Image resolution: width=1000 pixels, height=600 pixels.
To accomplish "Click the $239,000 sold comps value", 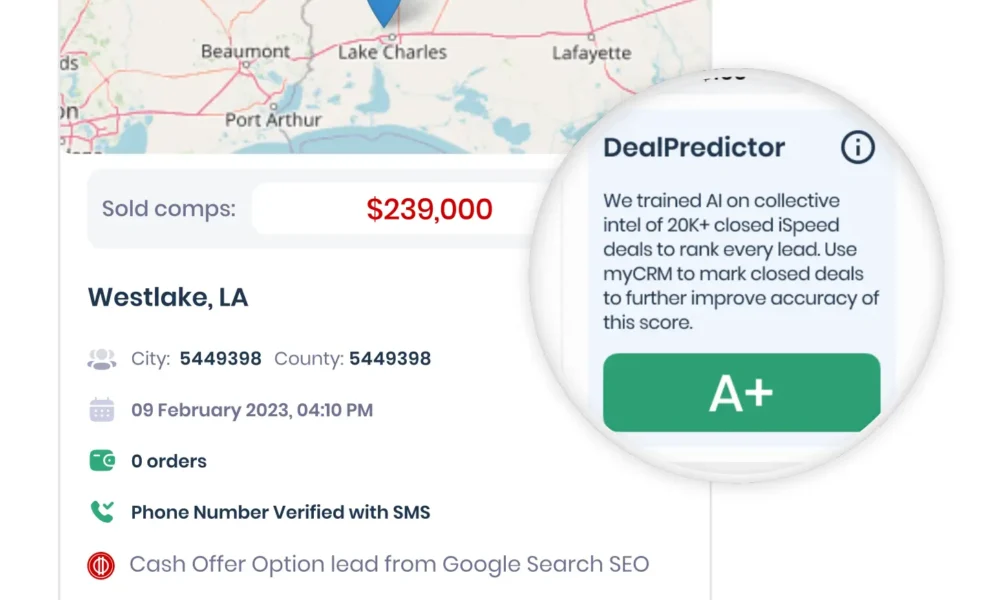I will [x=429, y=209].
